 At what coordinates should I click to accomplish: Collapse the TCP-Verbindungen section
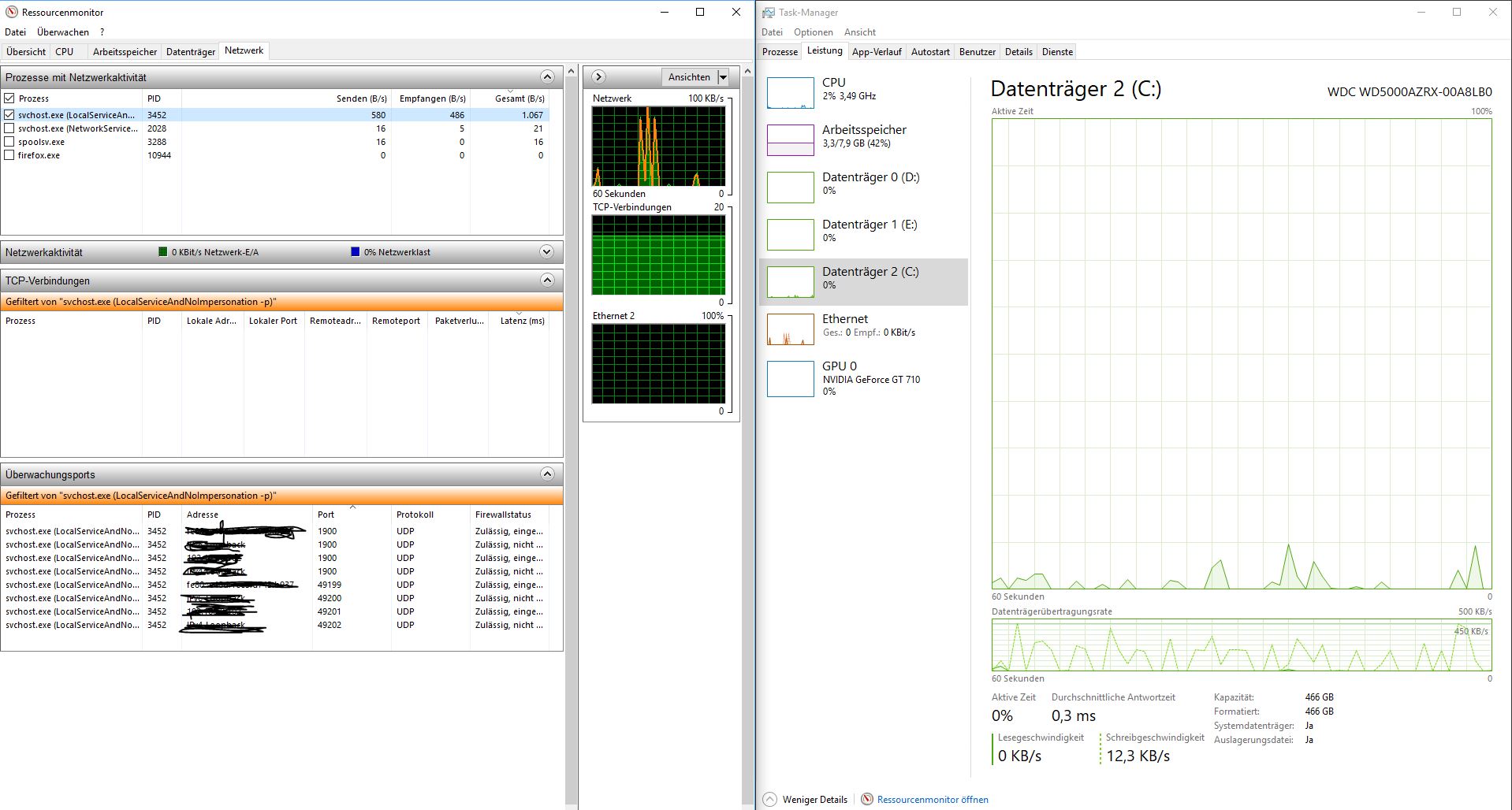tap(547, 281)
